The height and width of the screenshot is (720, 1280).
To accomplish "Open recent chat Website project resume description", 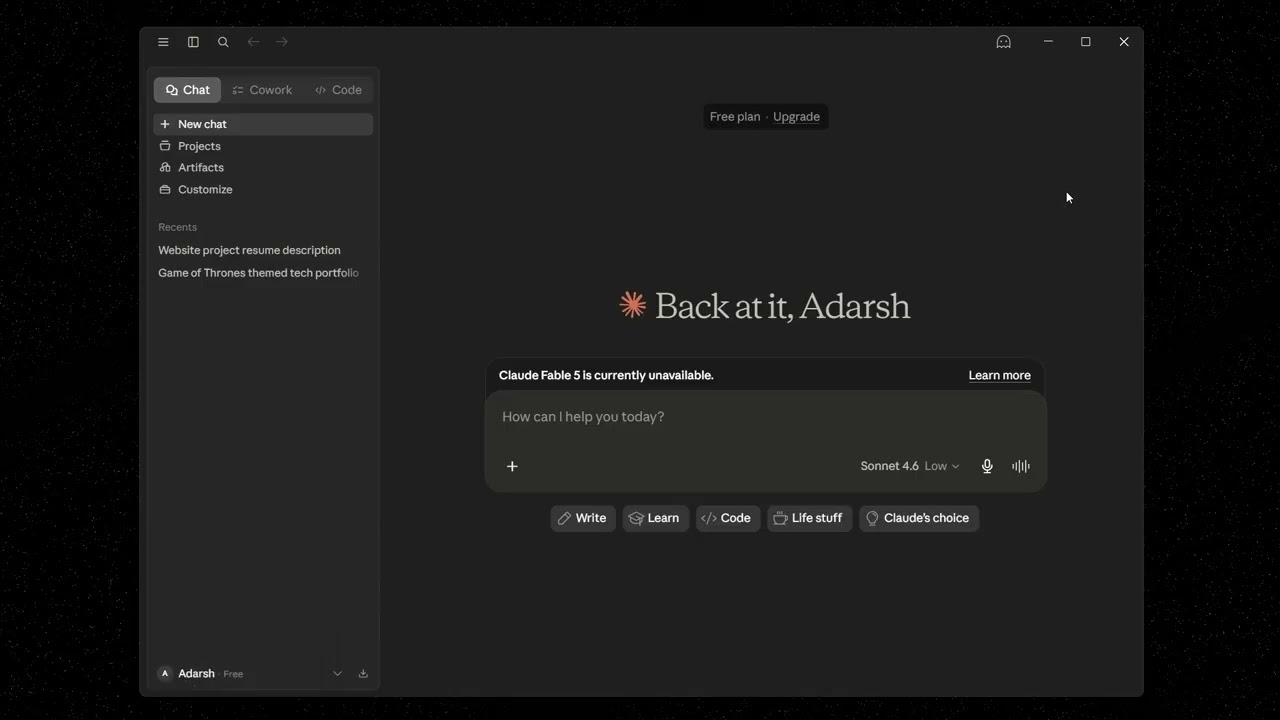I will click(x=249, y=250).
